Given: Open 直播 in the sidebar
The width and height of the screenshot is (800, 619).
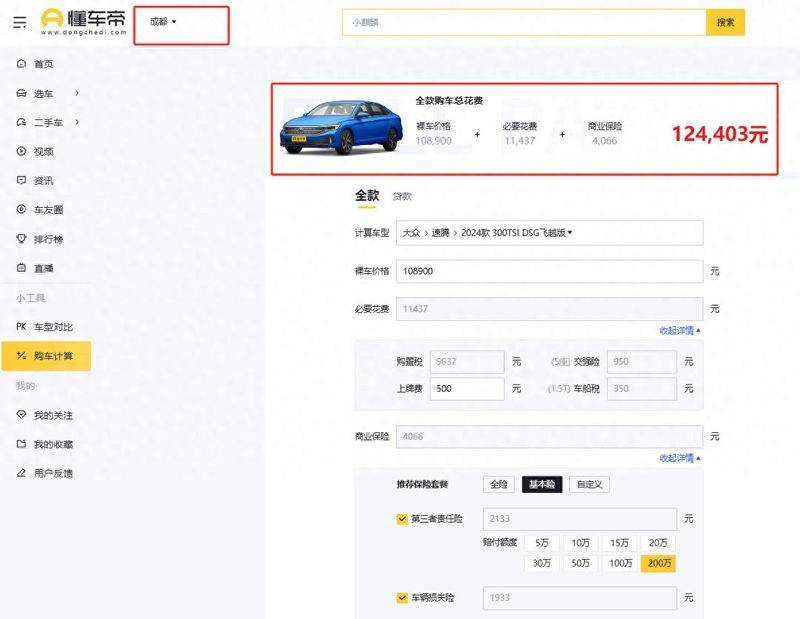Looking at the screenshot, I should coord(43,268).
